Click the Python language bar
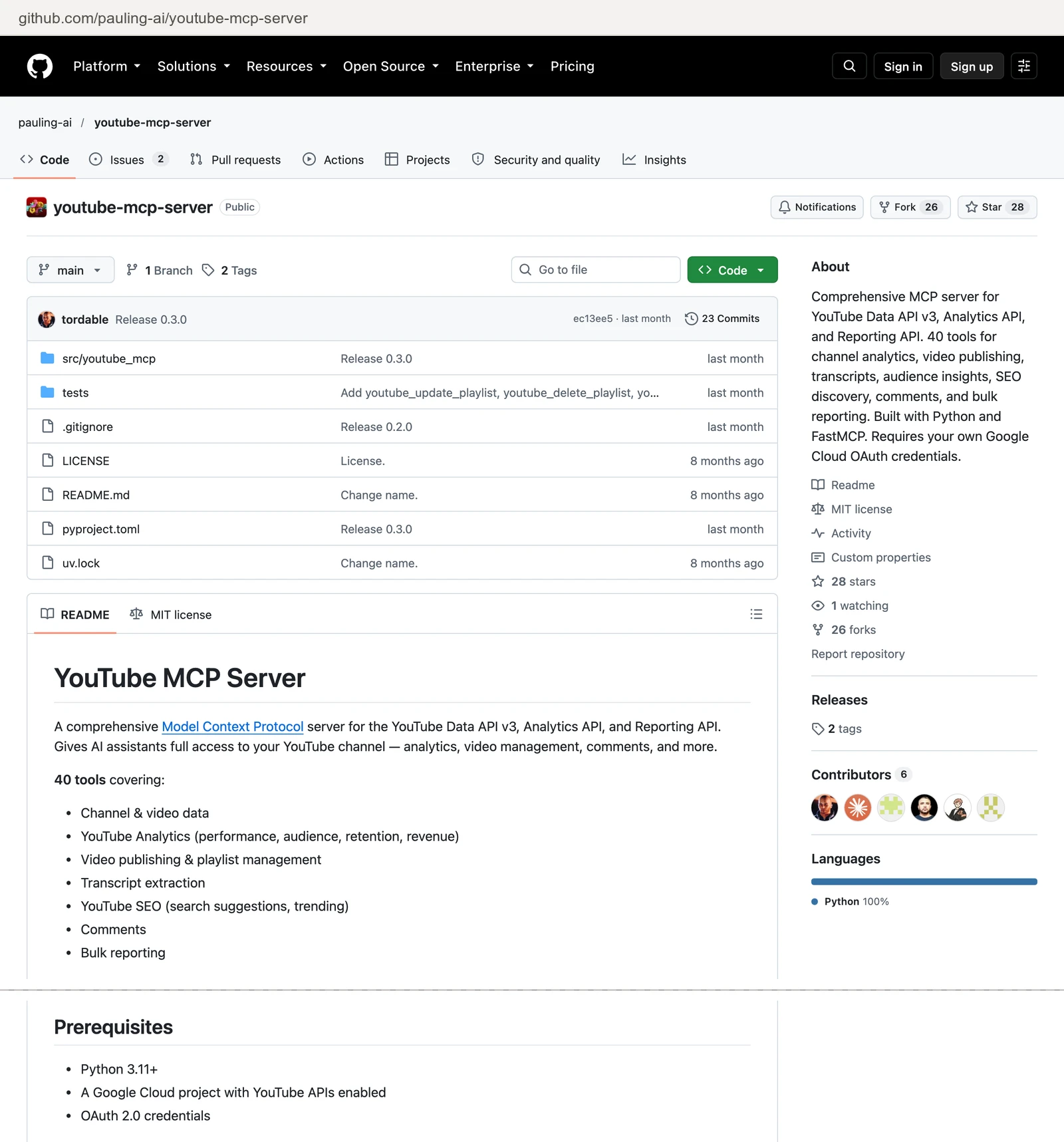 click(924, 882)
